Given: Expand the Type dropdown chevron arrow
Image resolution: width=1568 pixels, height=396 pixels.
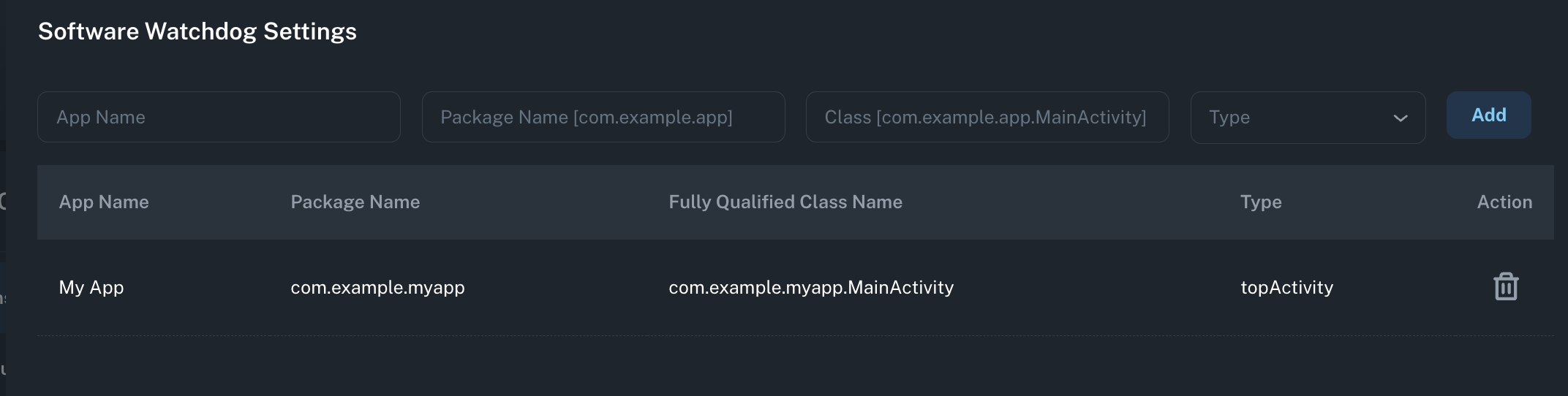Looking at the screenshot, I should 1401,118.
